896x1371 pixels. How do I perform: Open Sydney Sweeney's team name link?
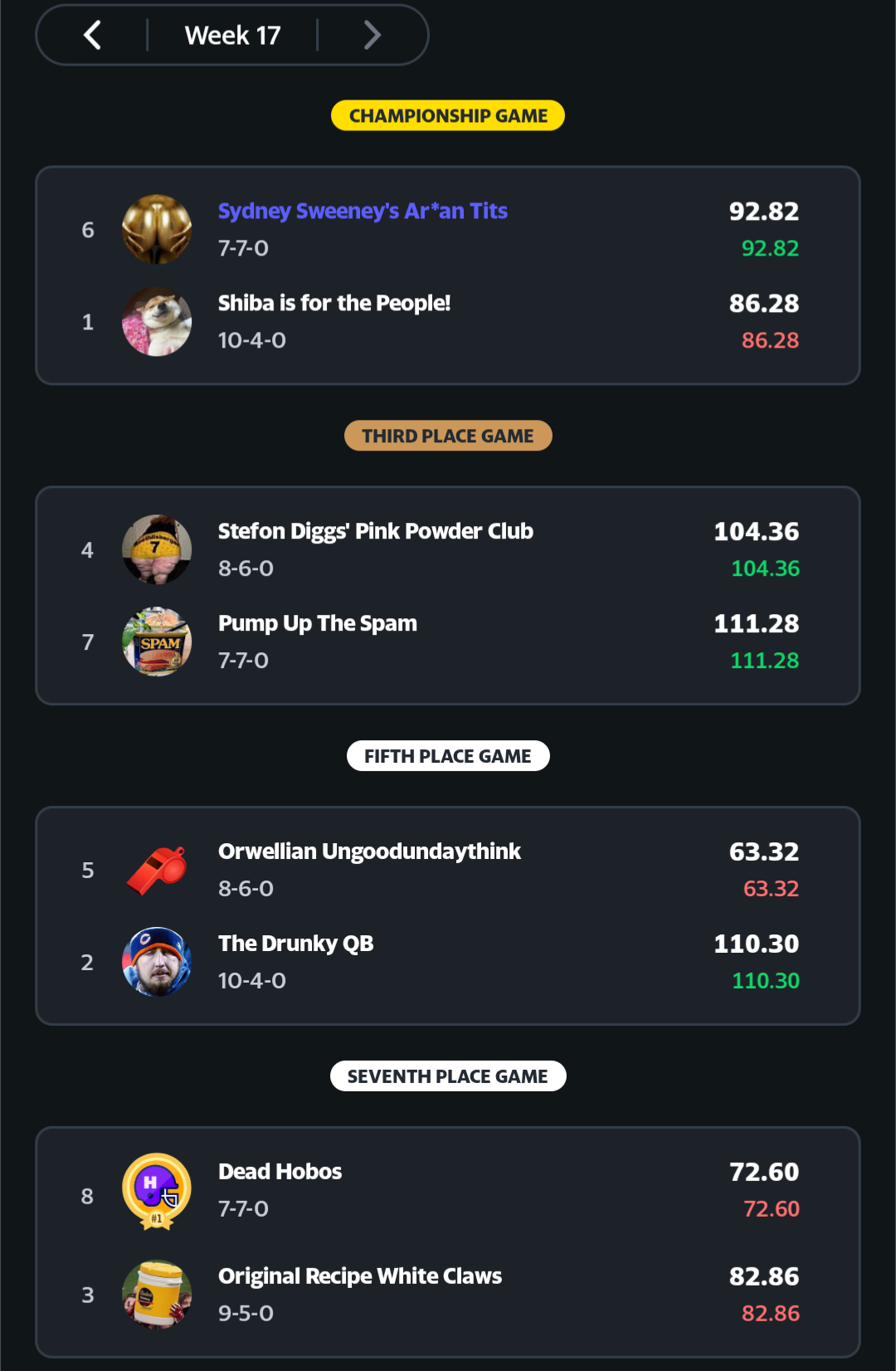363,211
